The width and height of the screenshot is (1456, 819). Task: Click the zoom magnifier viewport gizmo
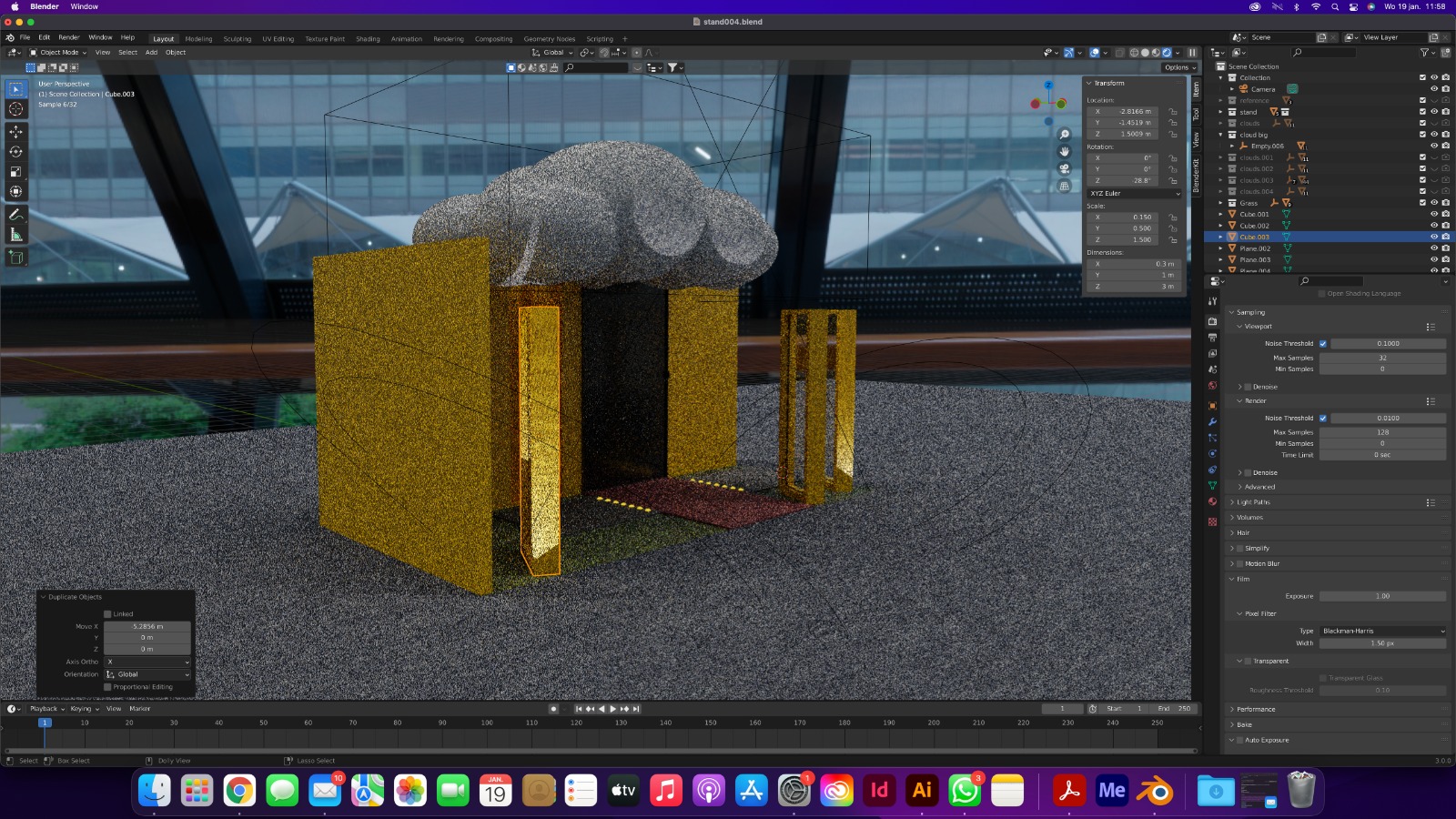(x=1064, y=135)
